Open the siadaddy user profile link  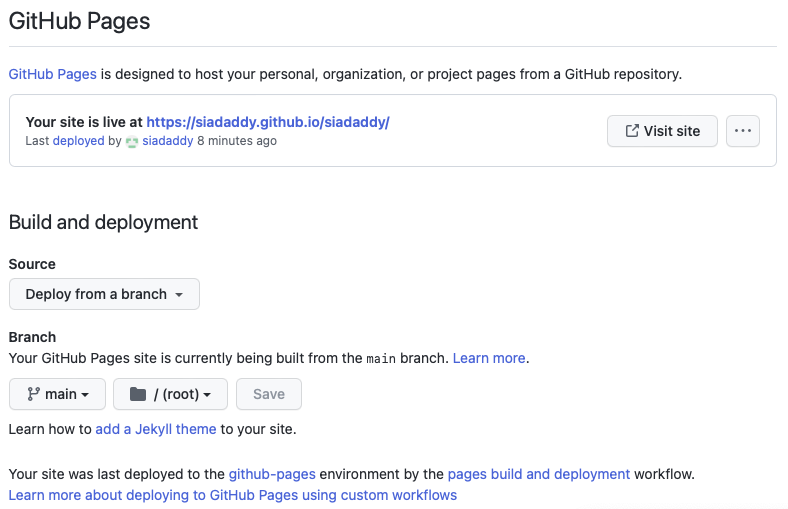coord(167,141)
